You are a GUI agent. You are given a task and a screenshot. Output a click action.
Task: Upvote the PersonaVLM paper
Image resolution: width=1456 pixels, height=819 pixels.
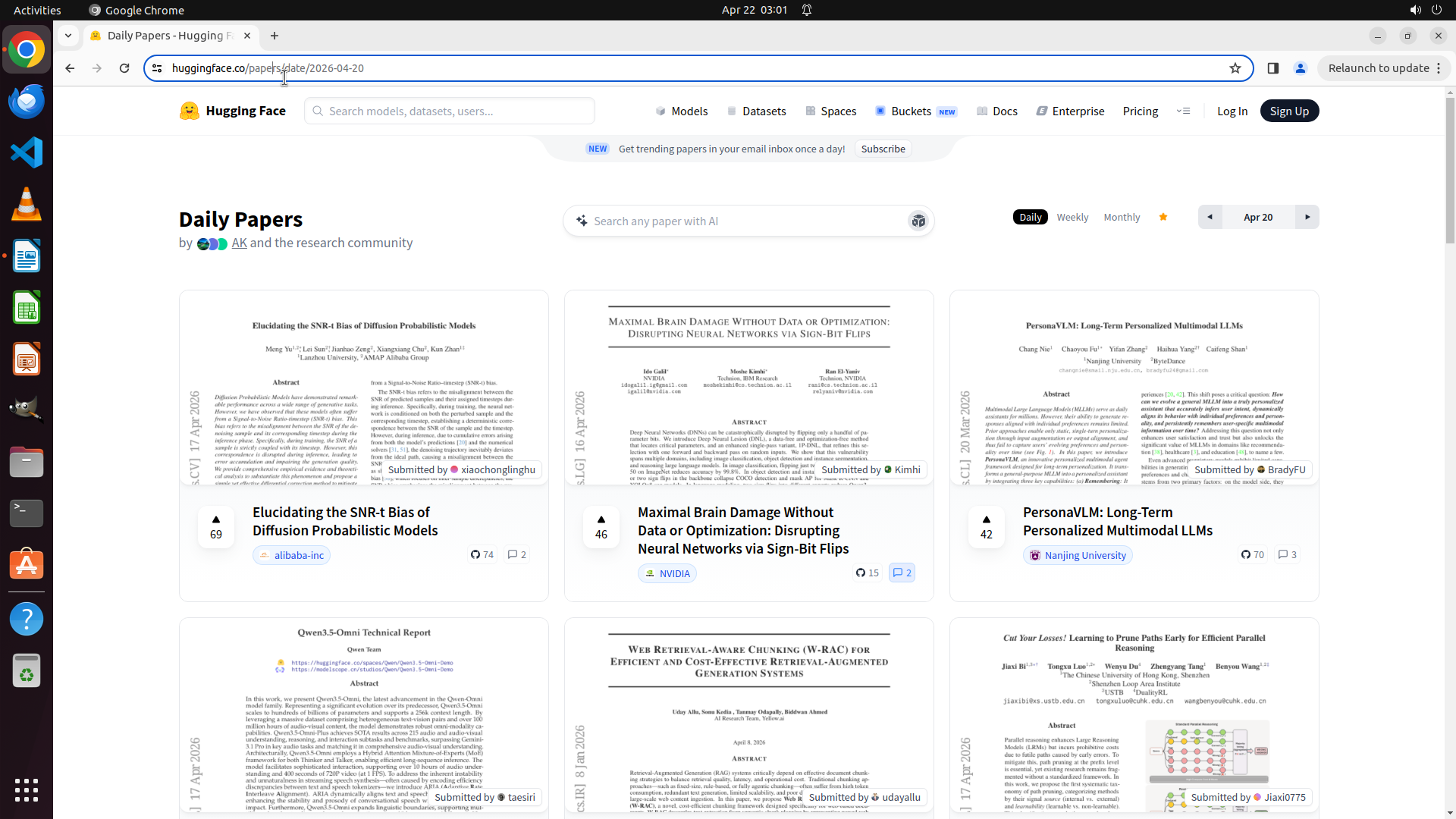click(x=987, y=527)
